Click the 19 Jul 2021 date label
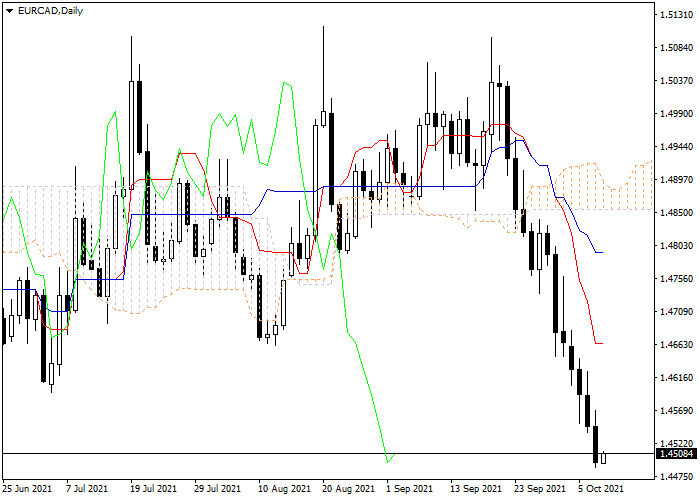 [x=154, y=488]
